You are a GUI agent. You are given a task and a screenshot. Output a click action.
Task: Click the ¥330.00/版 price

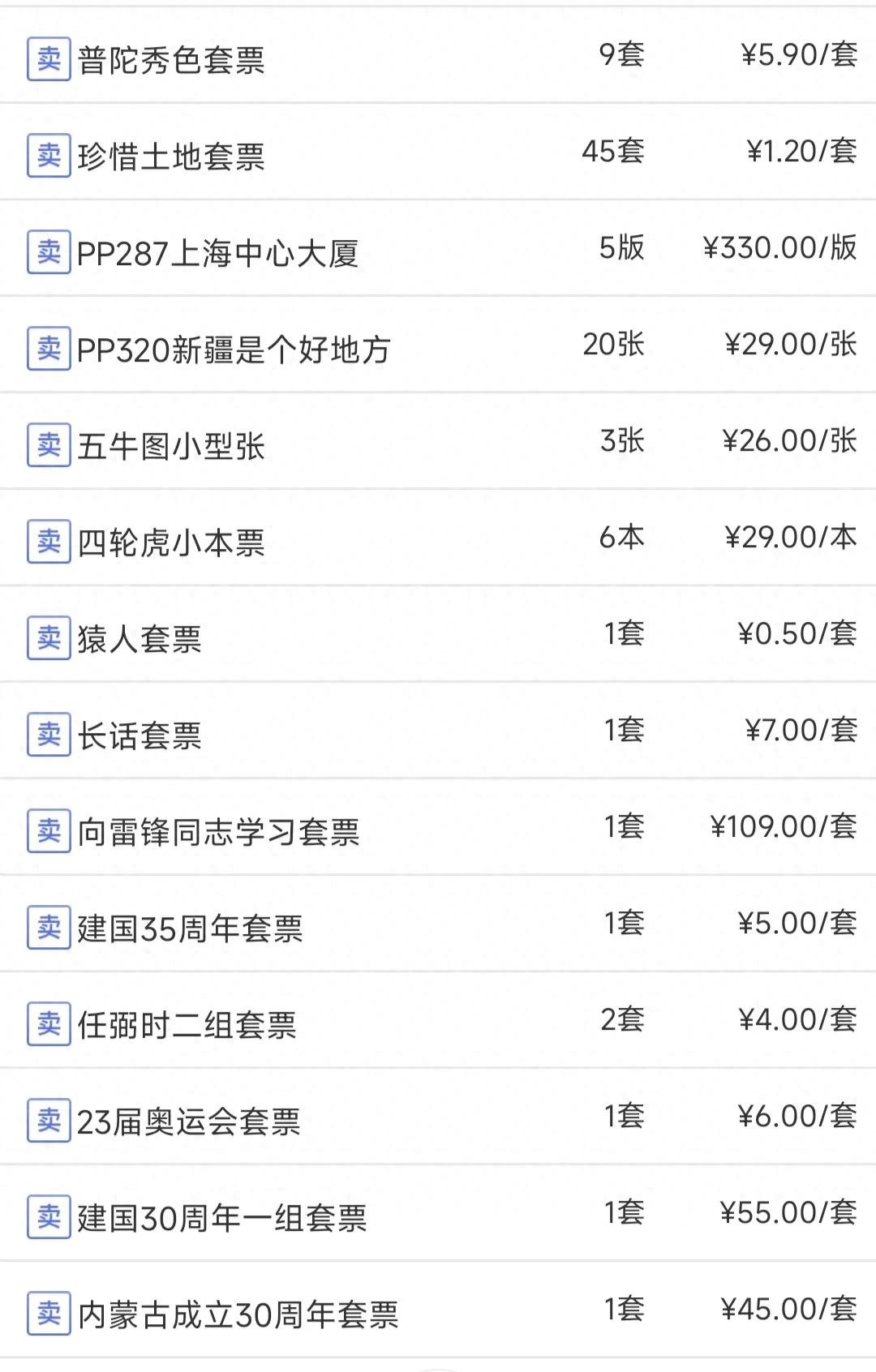tap(779, 248)
